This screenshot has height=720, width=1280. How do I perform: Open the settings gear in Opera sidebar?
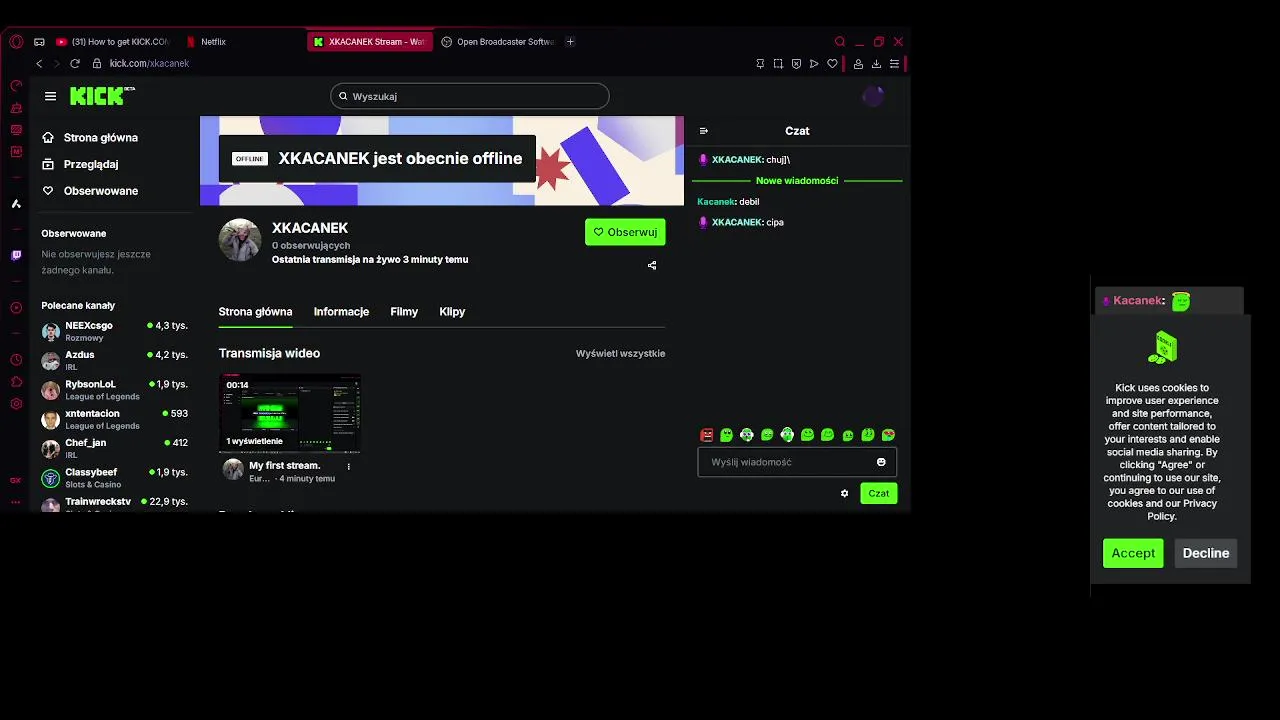(x=16, y=404)
